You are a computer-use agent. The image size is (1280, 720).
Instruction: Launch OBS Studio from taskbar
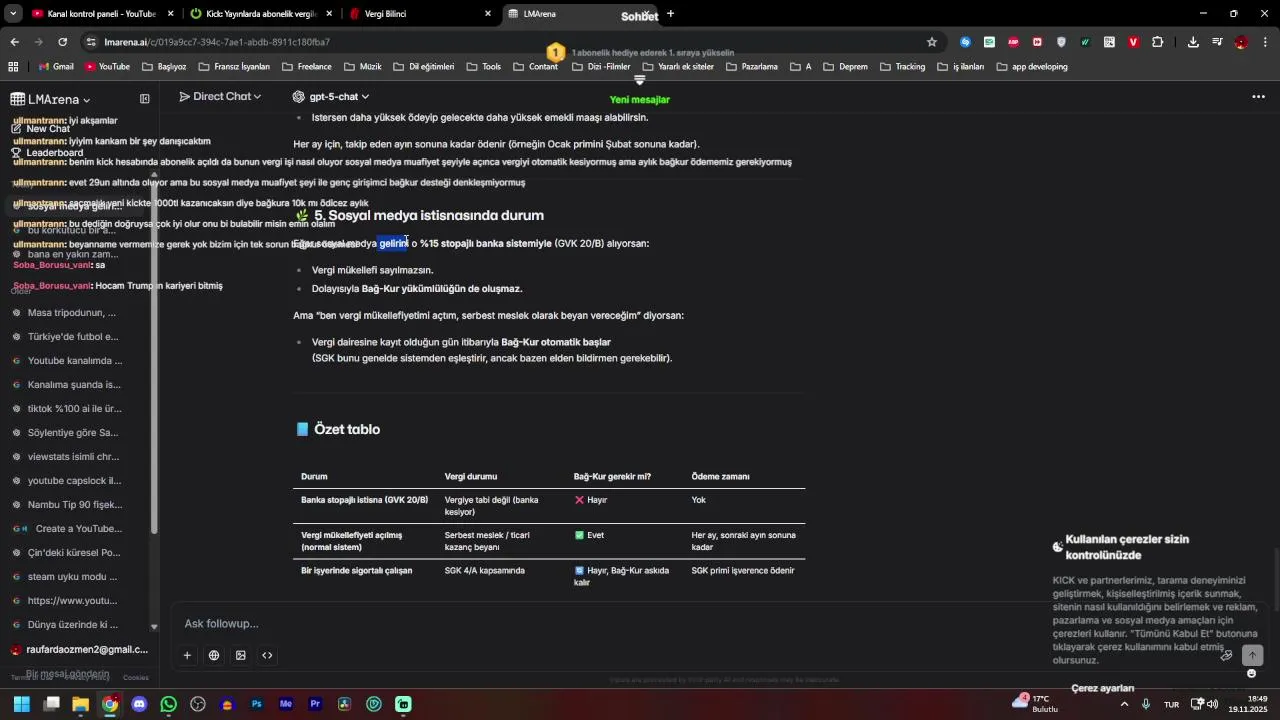tap(198, 704)
